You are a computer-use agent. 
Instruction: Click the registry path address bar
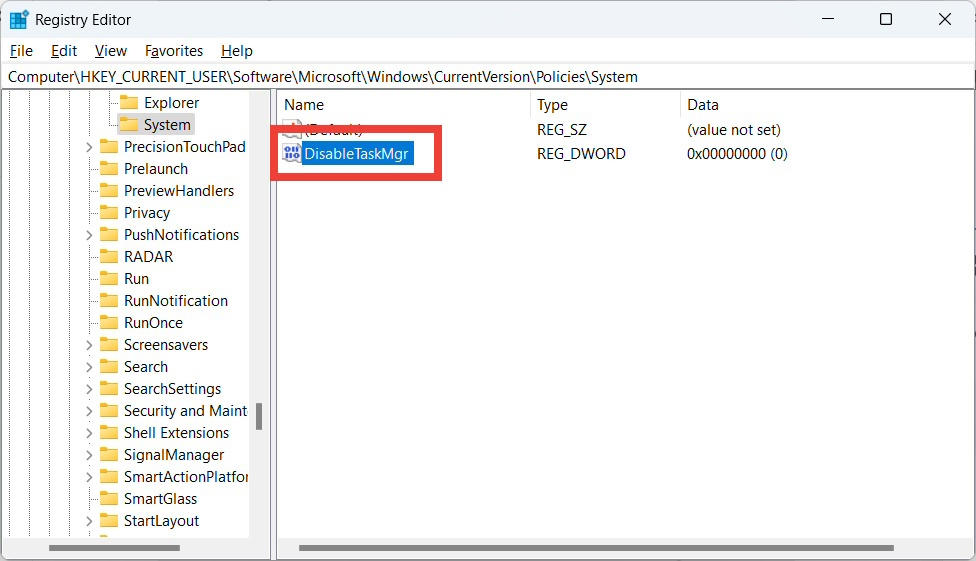coord(488,77)
